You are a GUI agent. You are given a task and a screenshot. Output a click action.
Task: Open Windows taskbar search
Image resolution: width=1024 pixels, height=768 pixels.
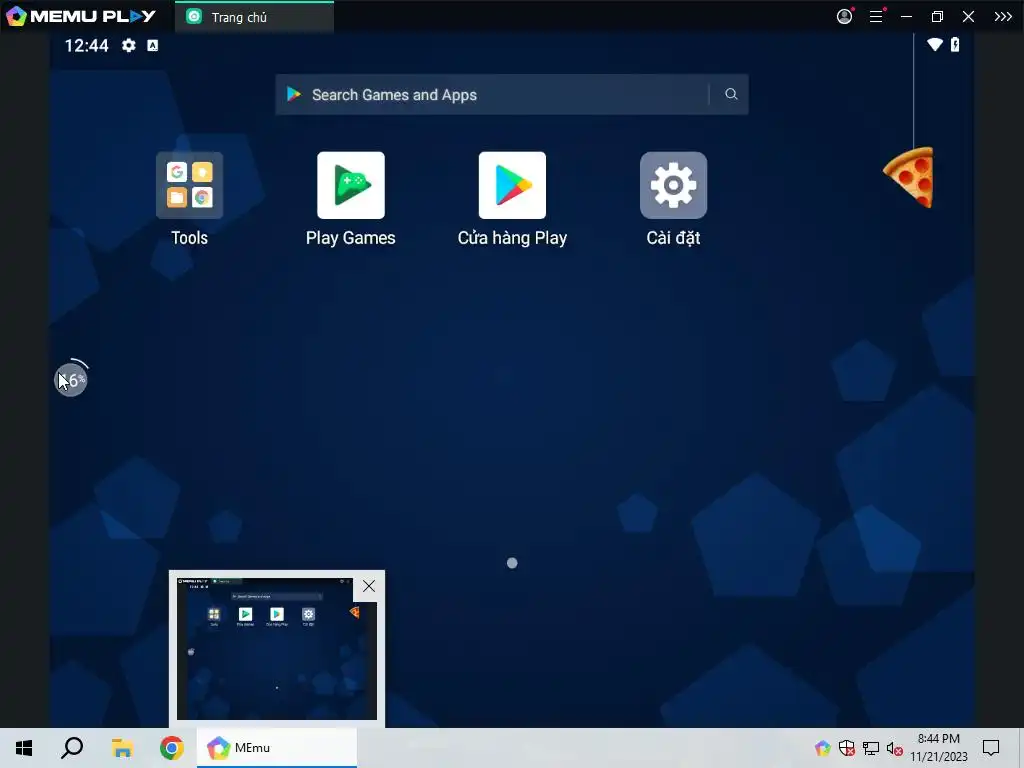[x=72, y=748]
